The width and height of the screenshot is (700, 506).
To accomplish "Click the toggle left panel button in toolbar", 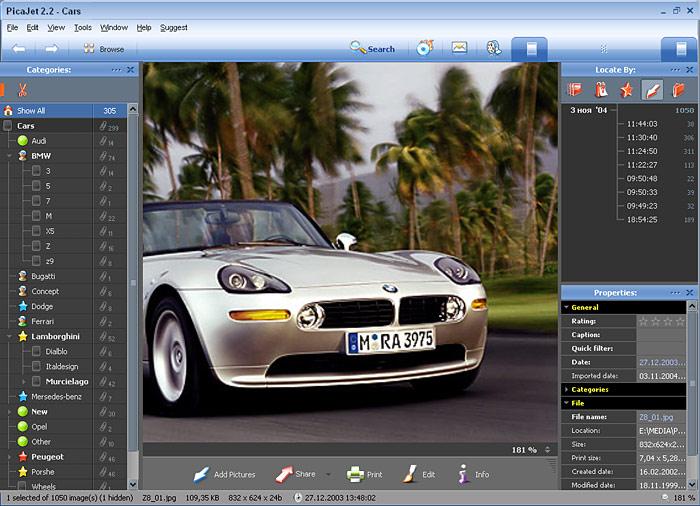I will click(529, 49).
